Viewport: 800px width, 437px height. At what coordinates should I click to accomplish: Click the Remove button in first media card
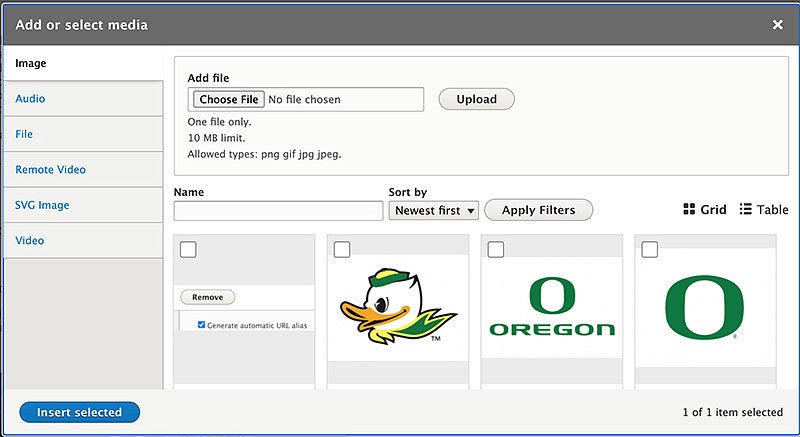point(208,297)
